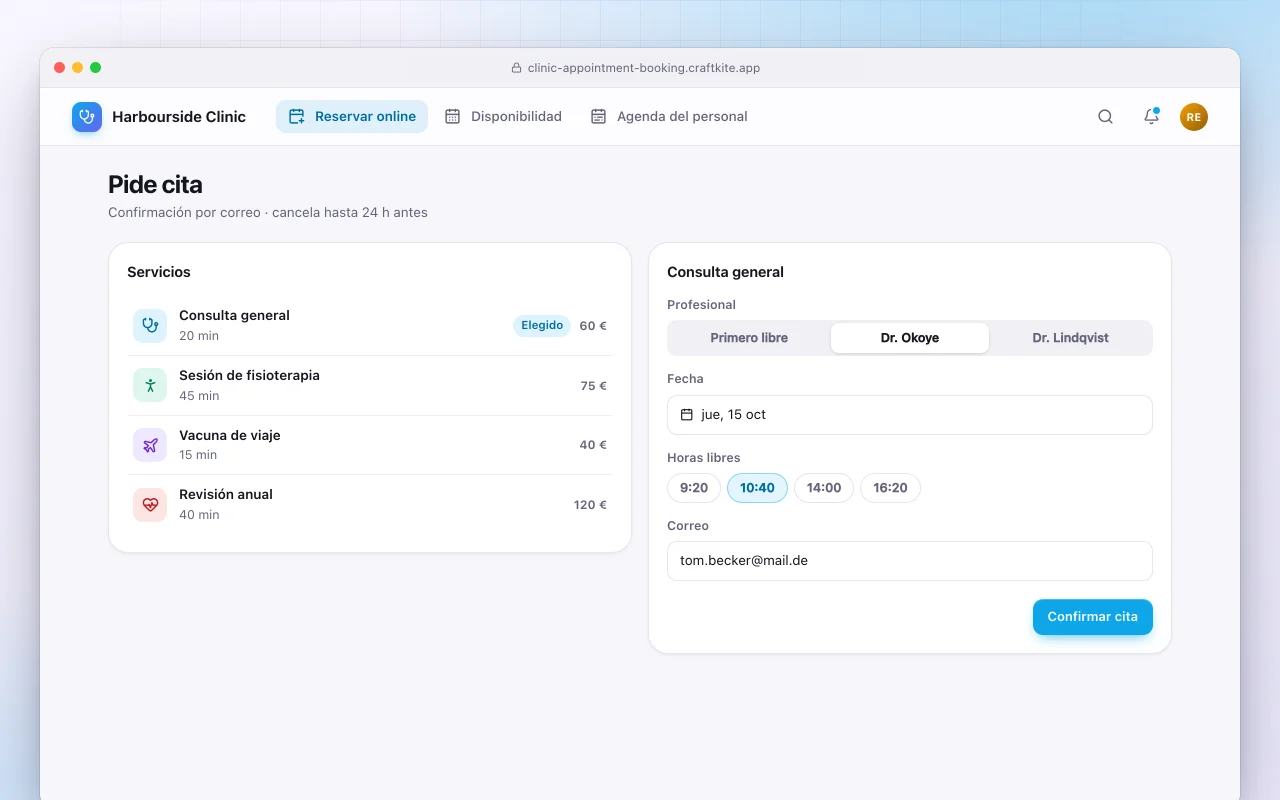Pick the 9:20 time slot

(694, 488)
